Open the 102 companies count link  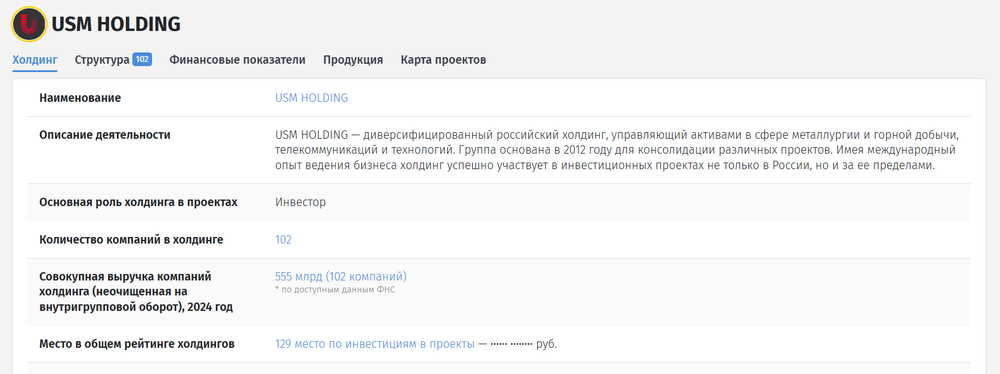283,240
